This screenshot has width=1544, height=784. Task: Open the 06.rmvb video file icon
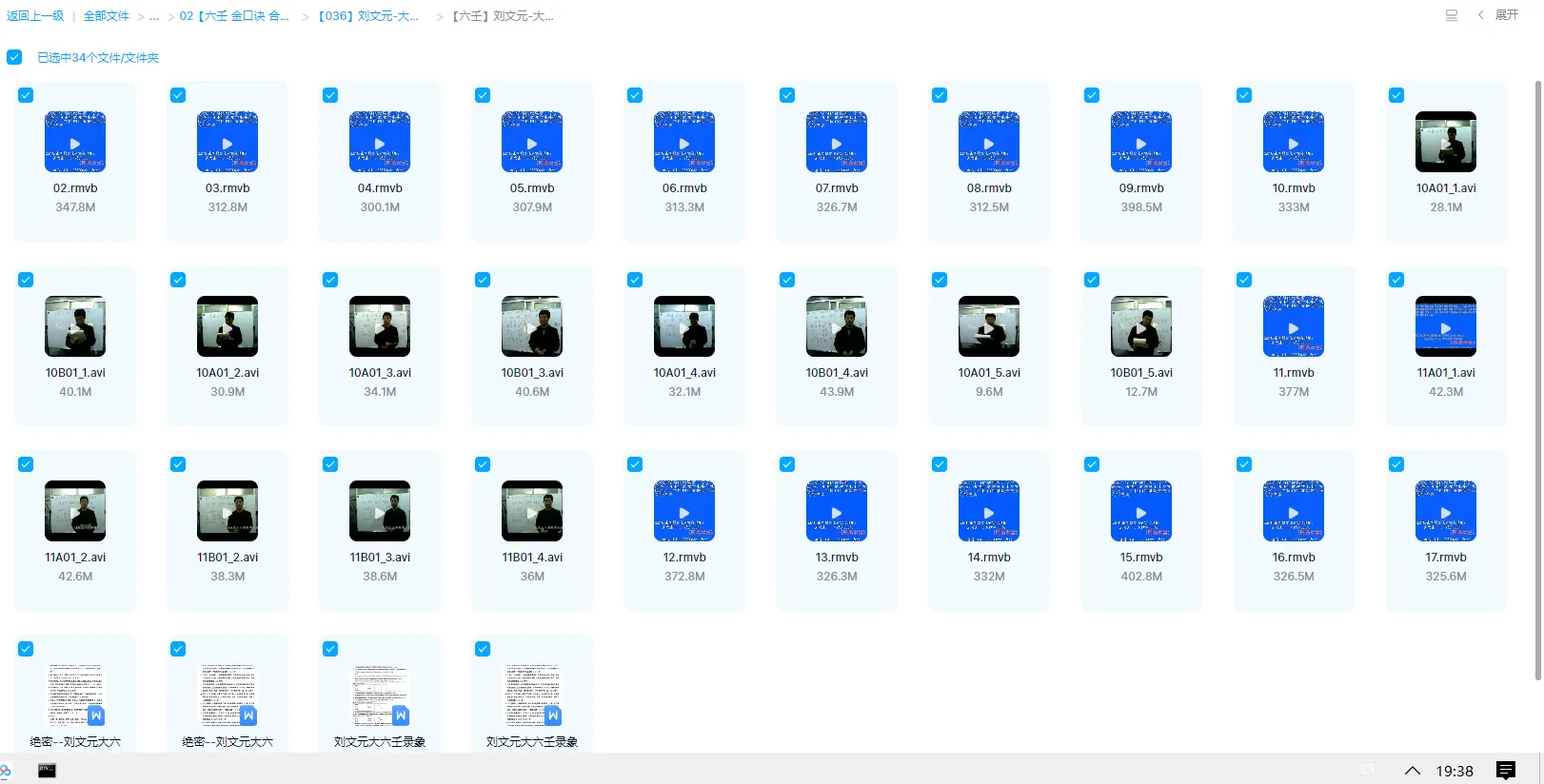(684, 142)
